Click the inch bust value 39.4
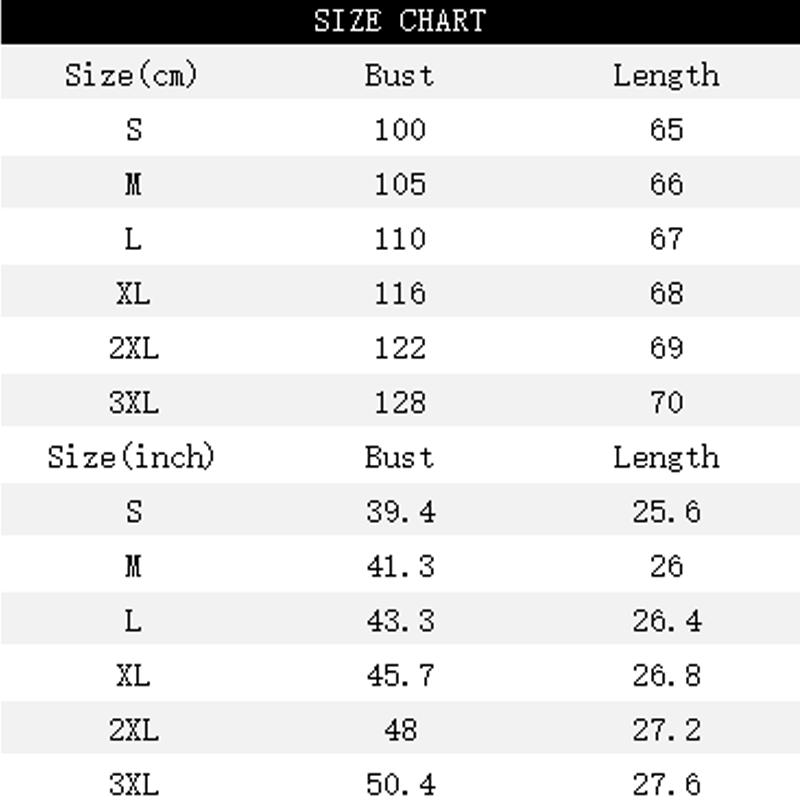This screenshot has height=800, width=800. tap(399, 512)
